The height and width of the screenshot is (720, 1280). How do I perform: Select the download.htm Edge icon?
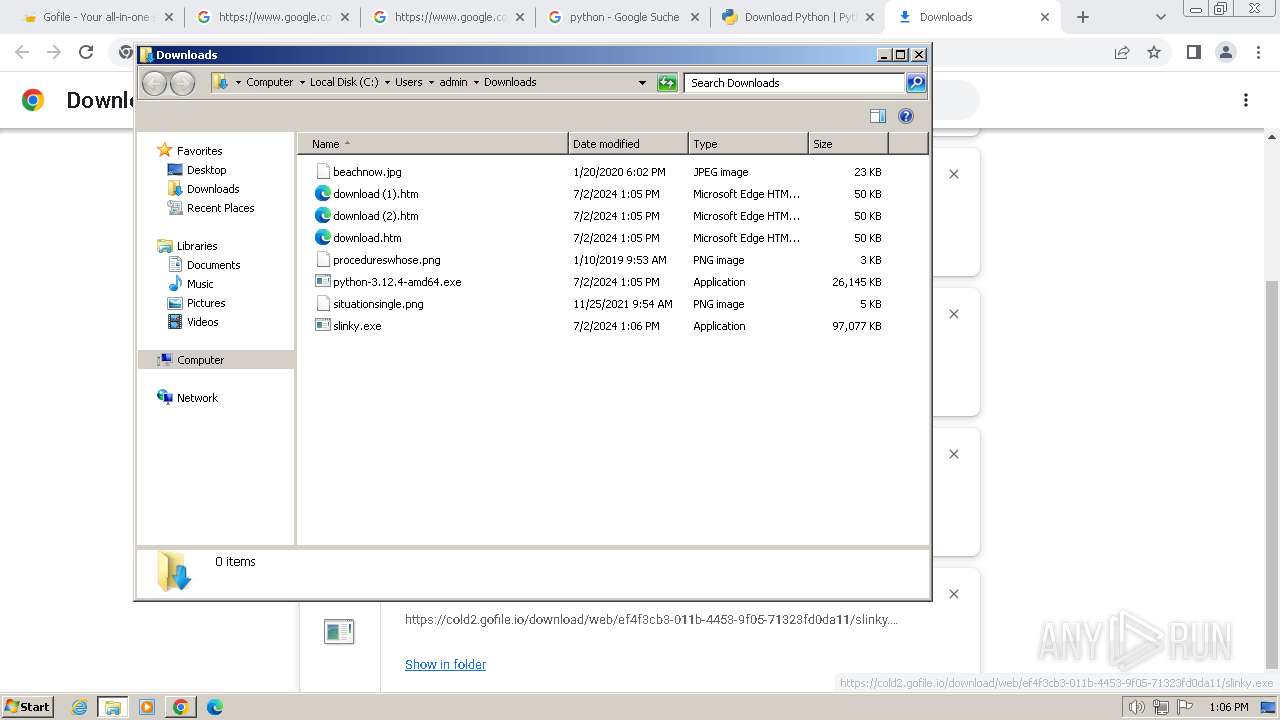322,238
